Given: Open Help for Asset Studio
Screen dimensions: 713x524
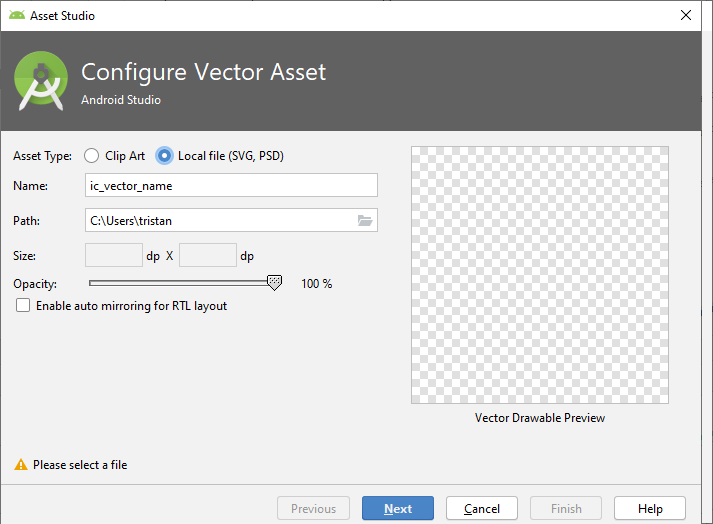Looking at the screenshot, I should 650,508.
